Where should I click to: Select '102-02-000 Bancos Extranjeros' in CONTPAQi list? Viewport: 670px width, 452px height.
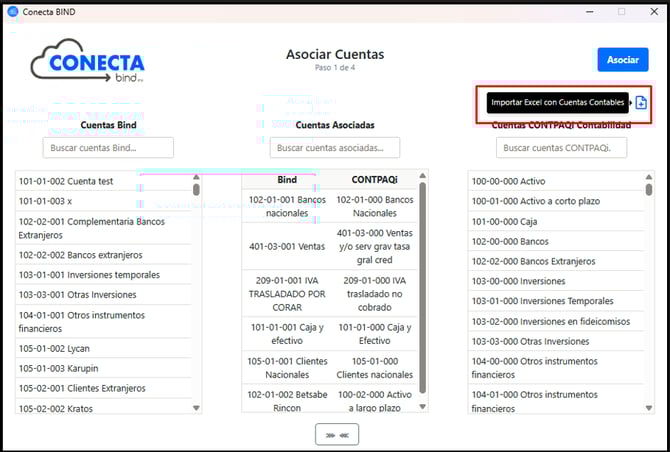(x=556, y=261)
